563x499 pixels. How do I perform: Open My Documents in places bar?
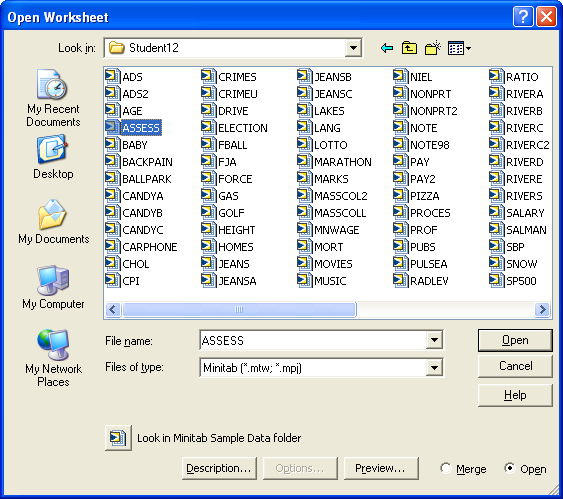(53, 222)
